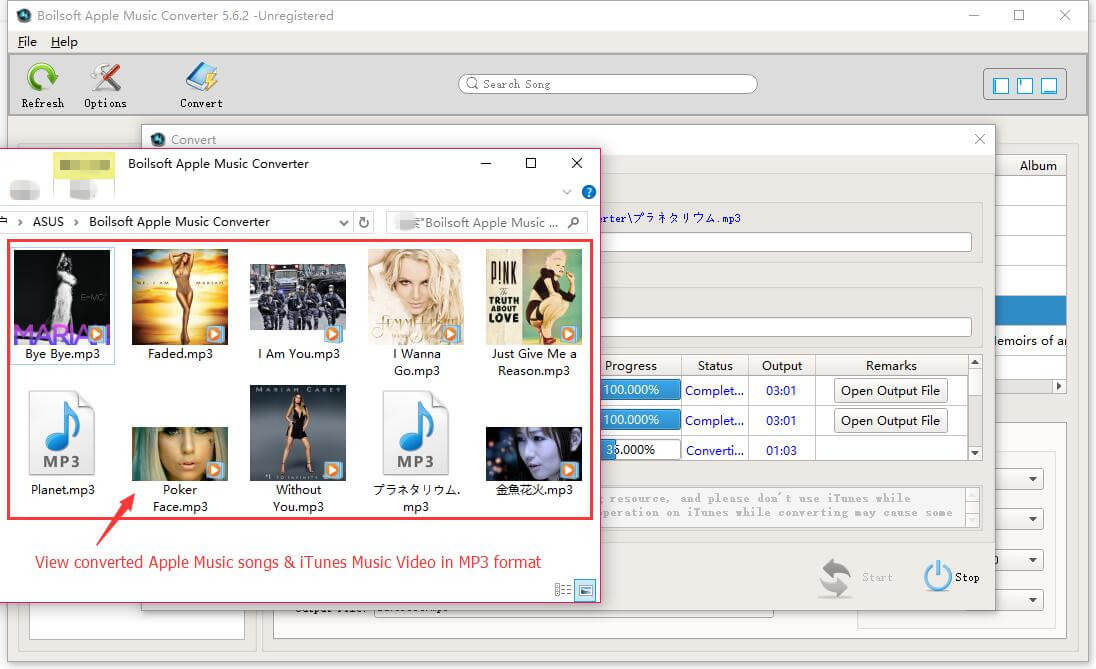Click Open Output File in second row
The image size is (1096, 669).
click(x=890, y=421)
